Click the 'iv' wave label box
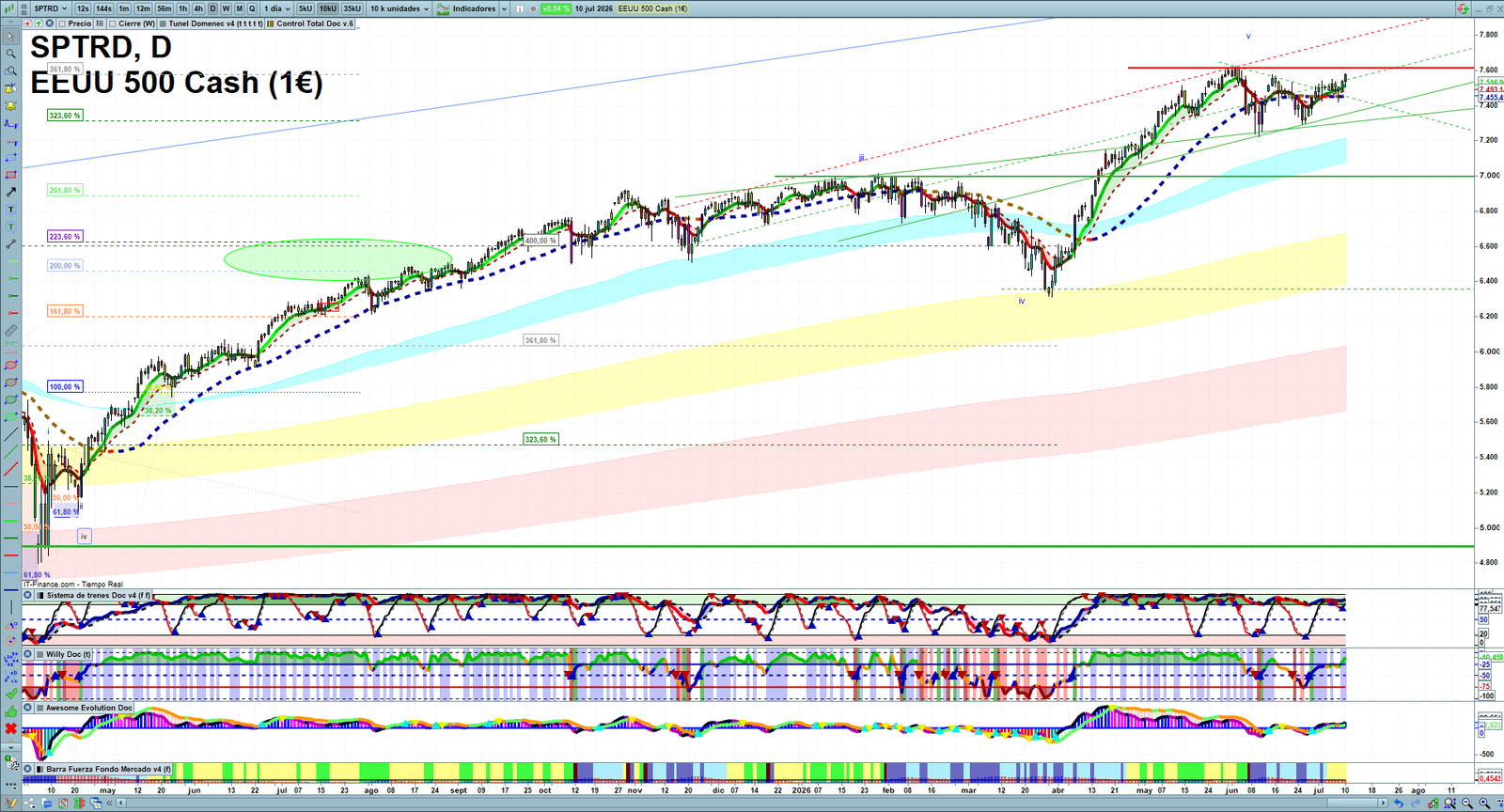 click(84, 536)
